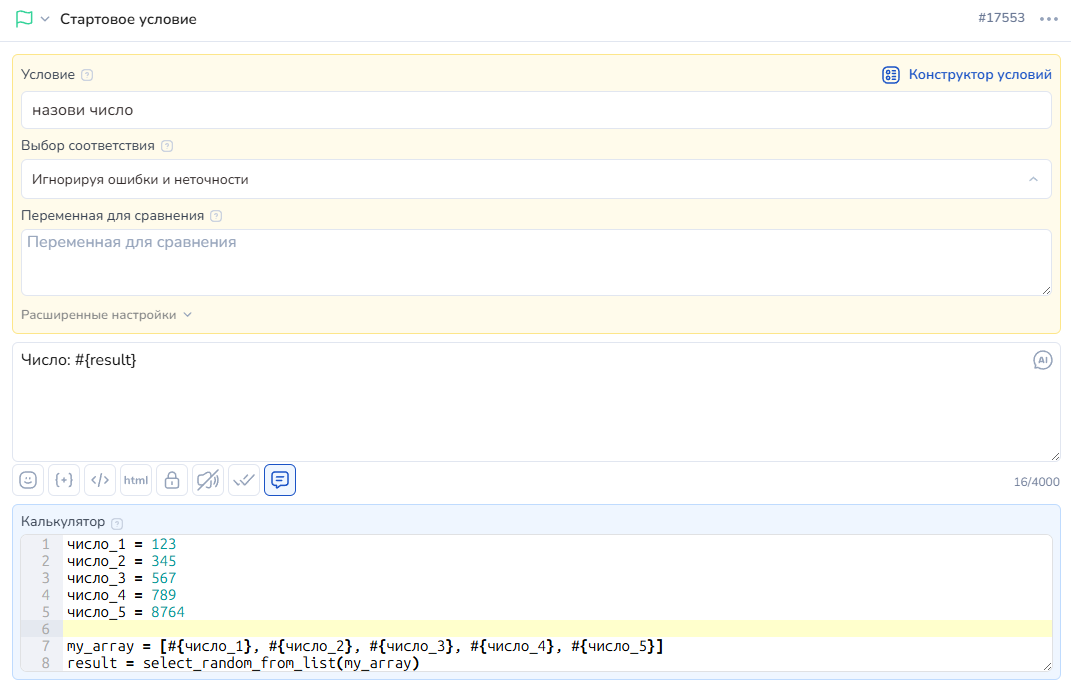This screenshot has width=1071, height=687.
Task: Toggle the padlock icon in message toolbar
Action: tap(172, 480)
